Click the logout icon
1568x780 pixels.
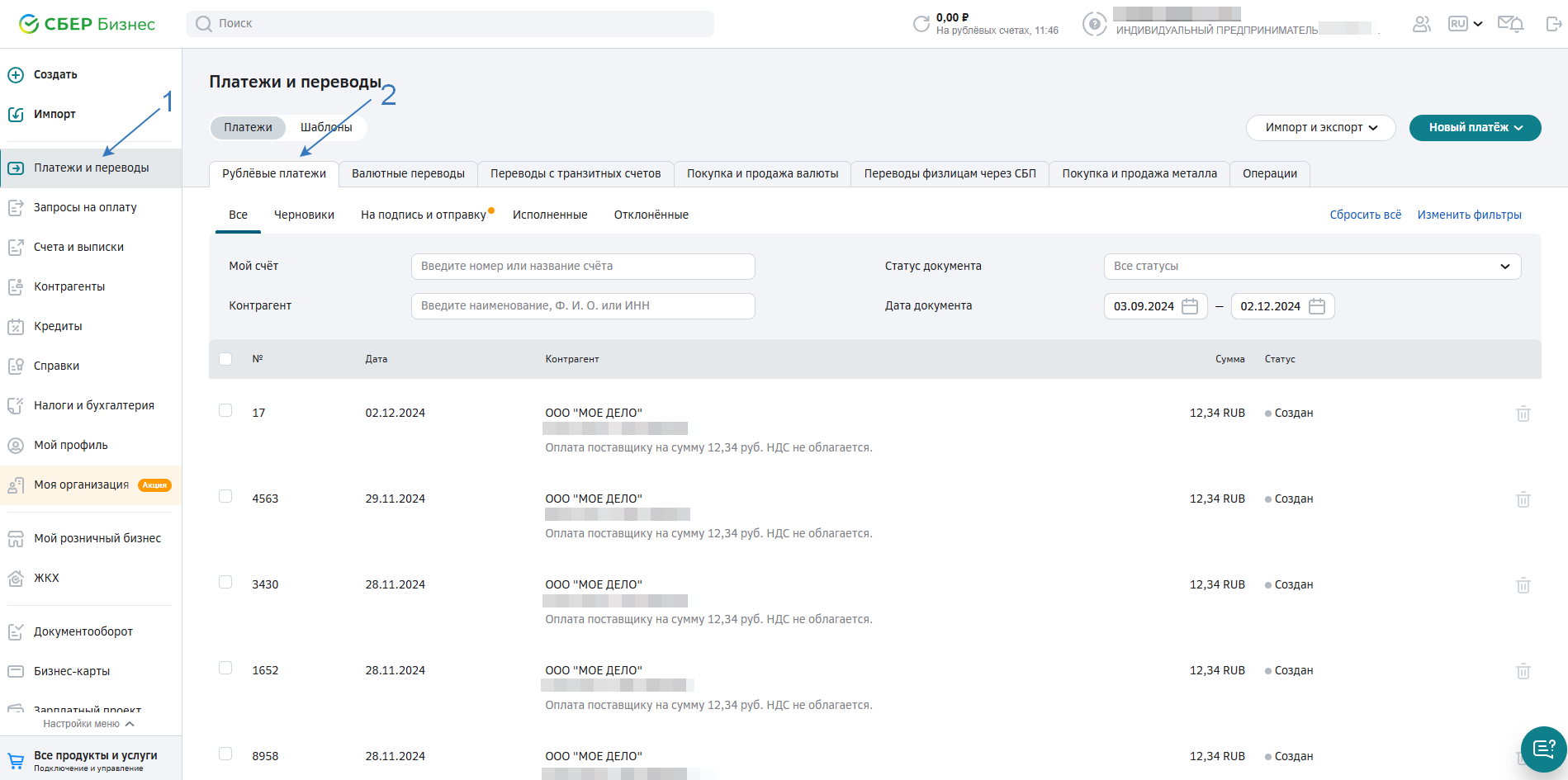[x=1553, y=24]
